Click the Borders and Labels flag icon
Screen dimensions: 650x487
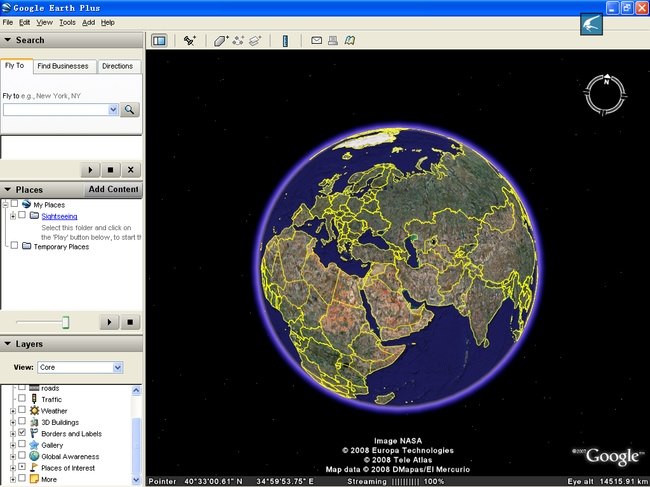34,434
